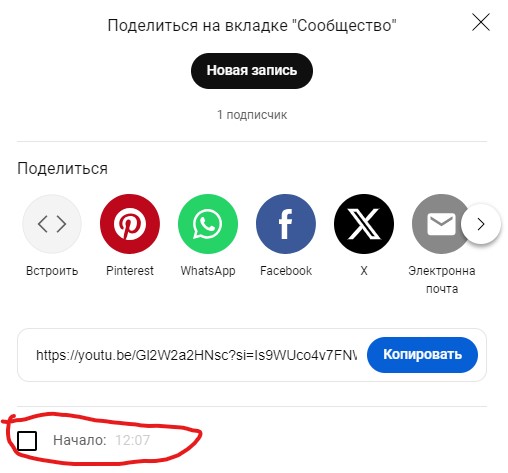Image resolution: width=508 pixels, height=473 pixels.
Task: Share via the Pinterest icon
Action: coord(130,224)
